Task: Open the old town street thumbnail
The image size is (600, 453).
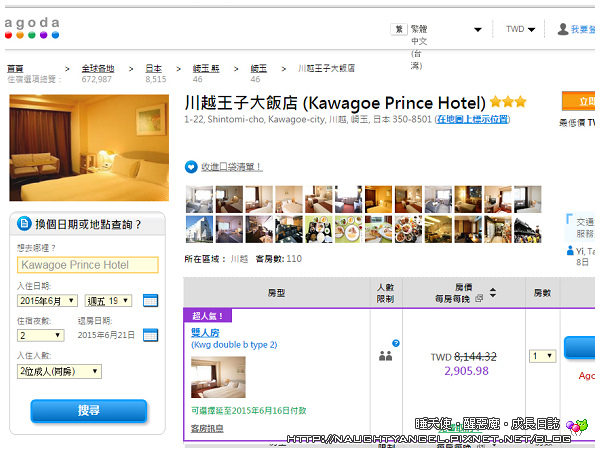Action: point(528,229)
